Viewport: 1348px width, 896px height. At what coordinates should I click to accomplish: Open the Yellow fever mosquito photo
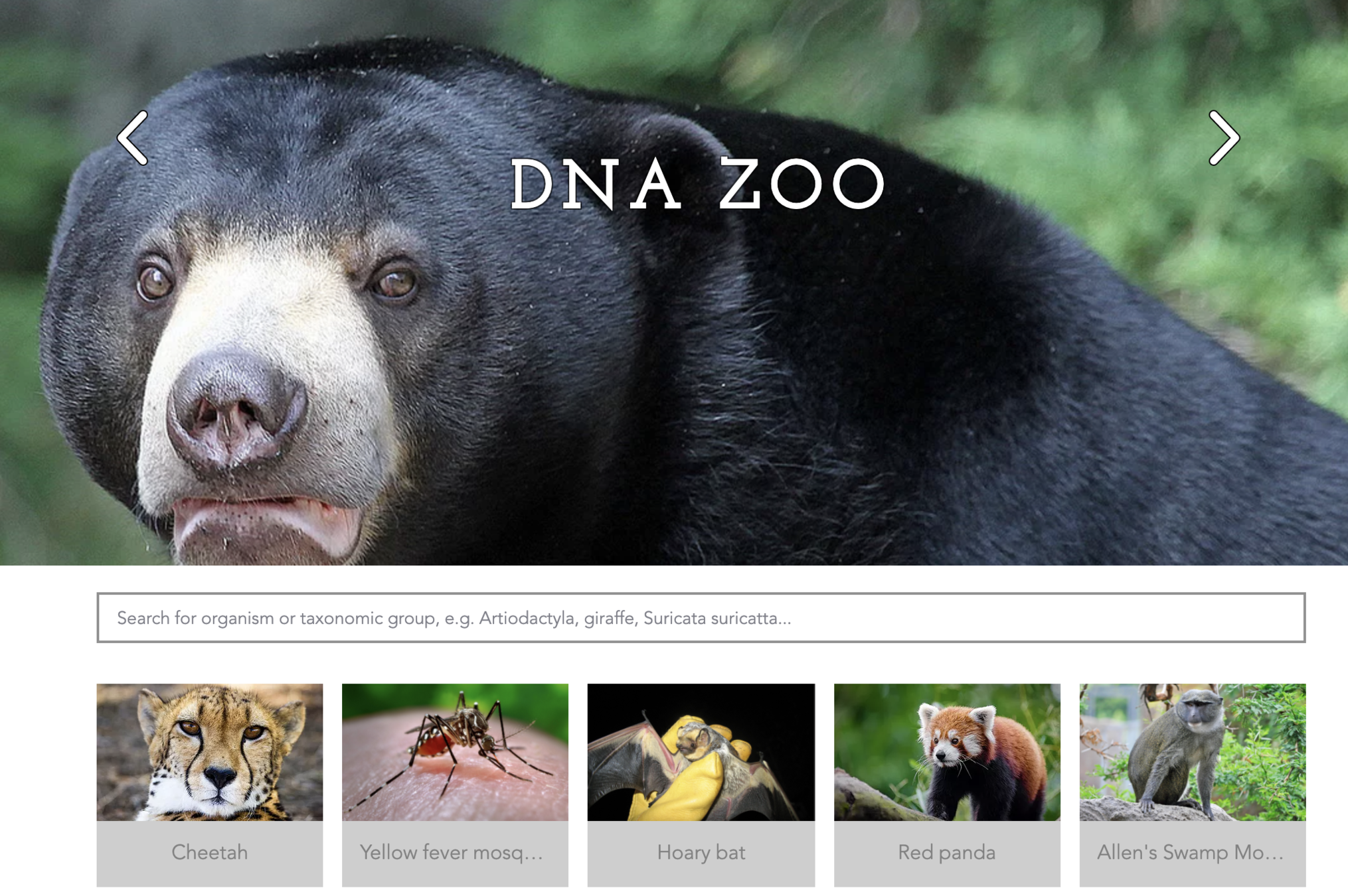(x=455, y=752)
